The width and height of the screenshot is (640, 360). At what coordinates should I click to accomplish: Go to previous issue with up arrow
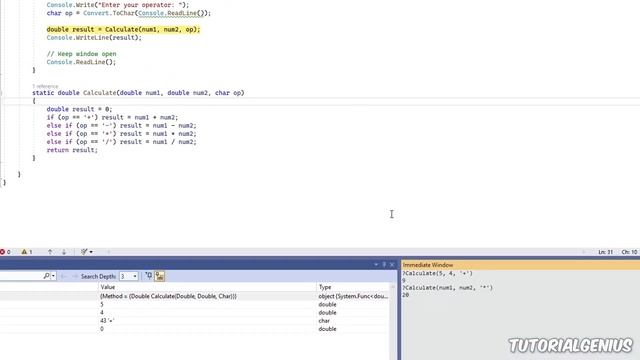pyautogui.click(x=50, y=252)
